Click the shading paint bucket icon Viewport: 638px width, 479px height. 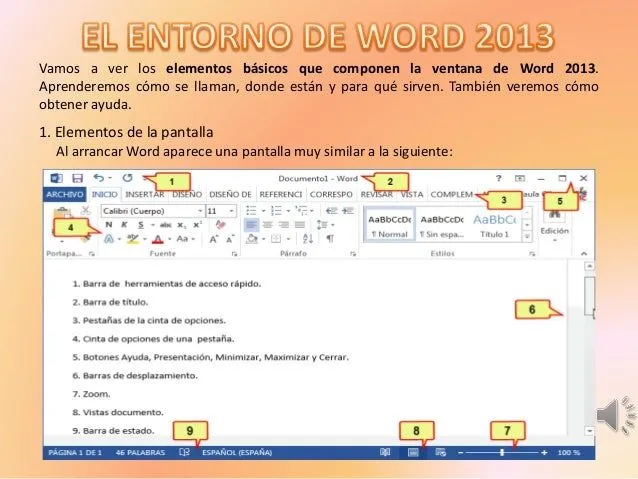coord(252,239)
